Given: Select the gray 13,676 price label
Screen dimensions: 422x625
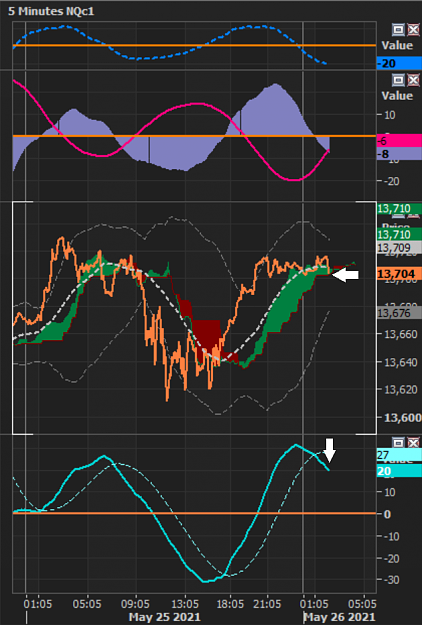Looking at the screenshot, I should click(399, 312).
